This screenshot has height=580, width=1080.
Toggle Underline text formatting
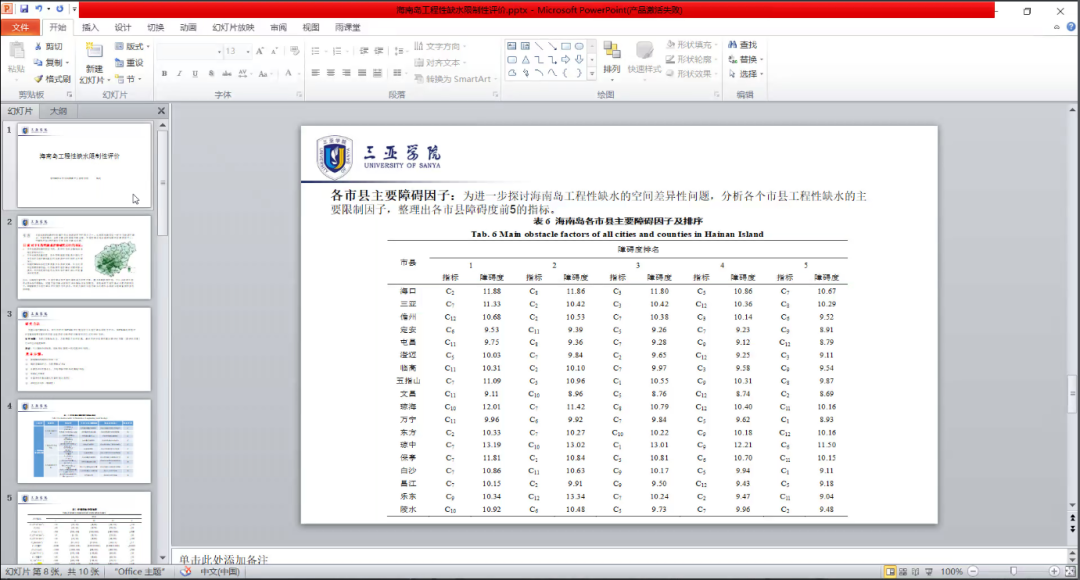click(194, 73)
